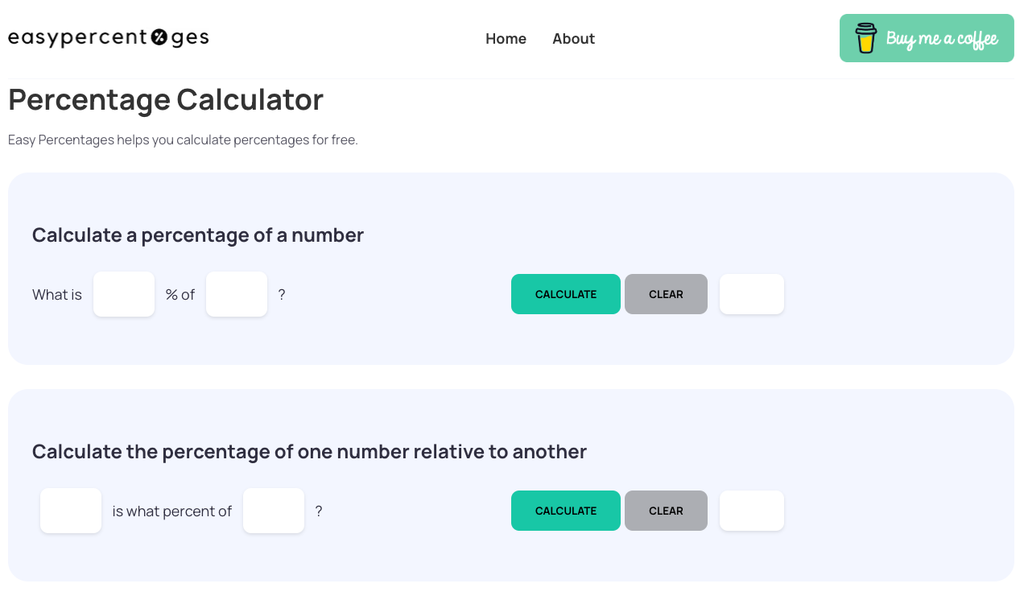Select the input field after '% of'
The width and height of the screenshot is (1024, 593).
pos(236,295)
